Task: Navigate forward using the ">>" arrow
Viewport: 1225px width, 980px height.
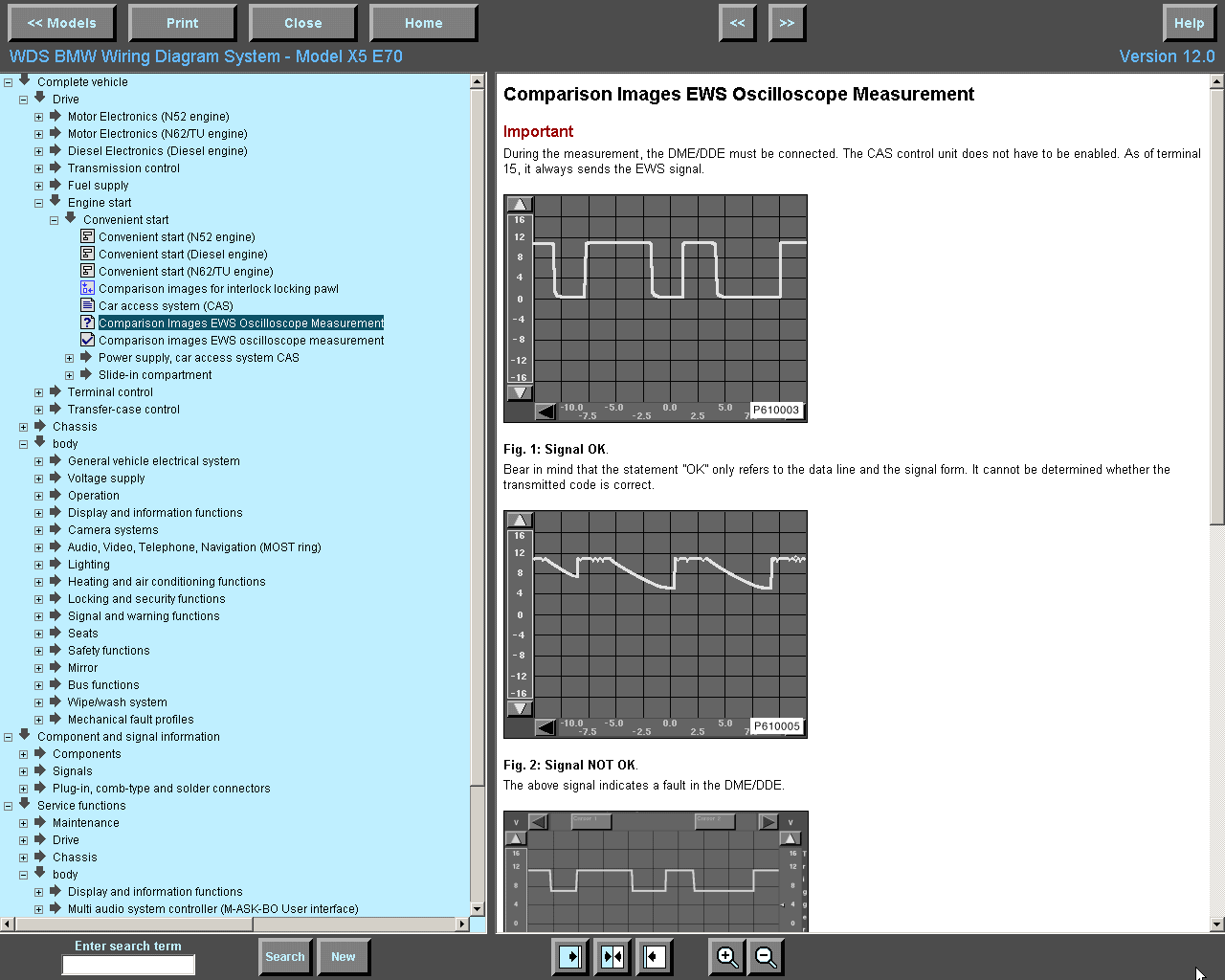Action: [787, 22]
